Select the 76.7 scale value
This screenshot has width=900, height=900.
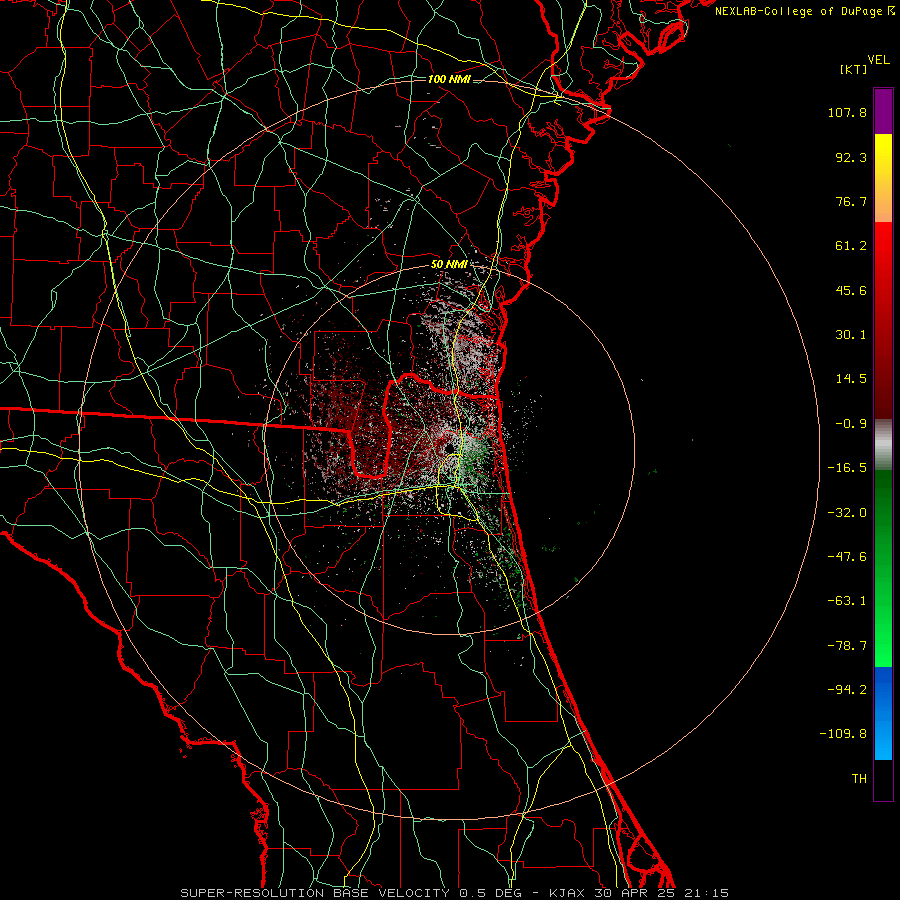tap(851, 201)
